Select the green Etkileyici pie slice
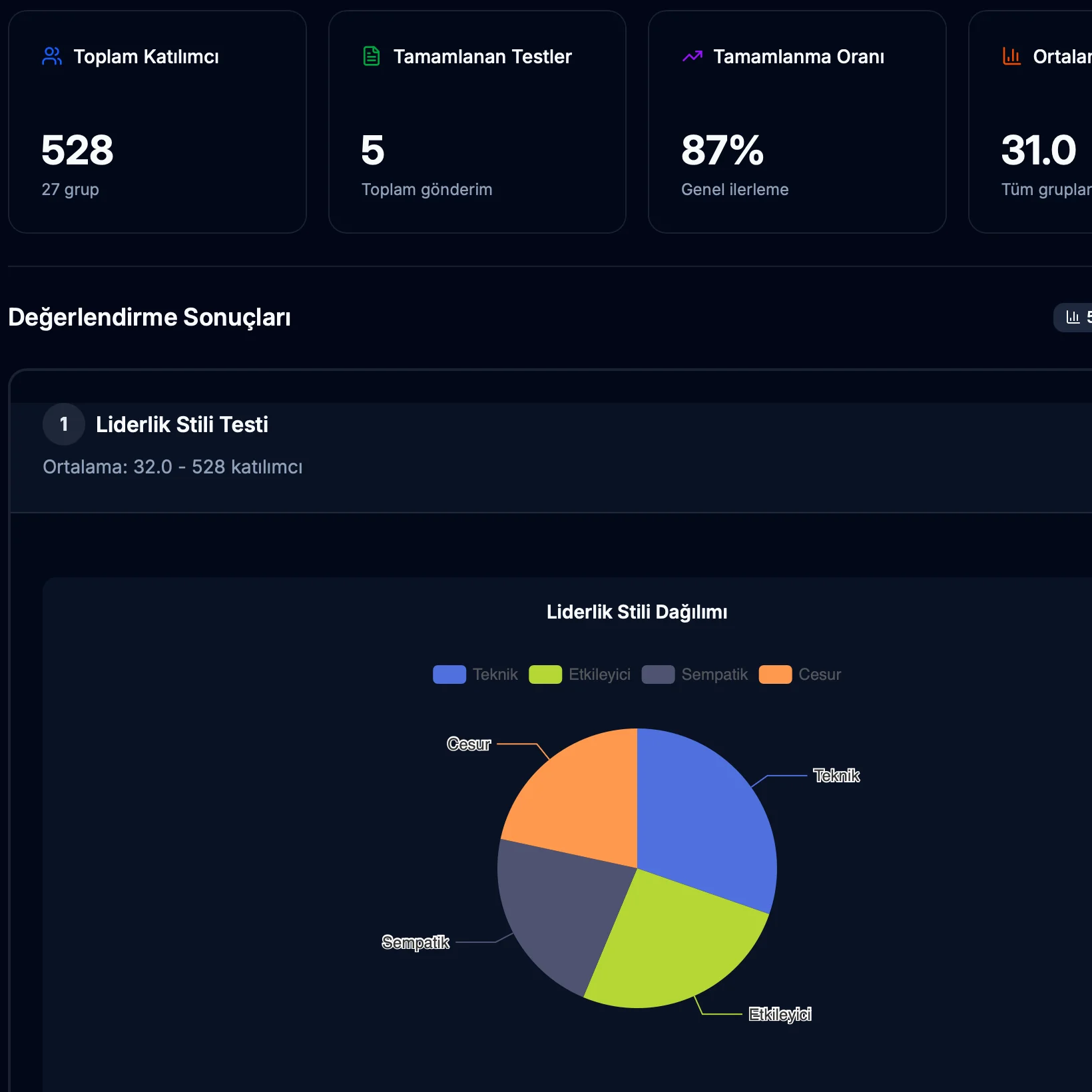The width and height of the screenshot is (1092, 1092). 673,946
